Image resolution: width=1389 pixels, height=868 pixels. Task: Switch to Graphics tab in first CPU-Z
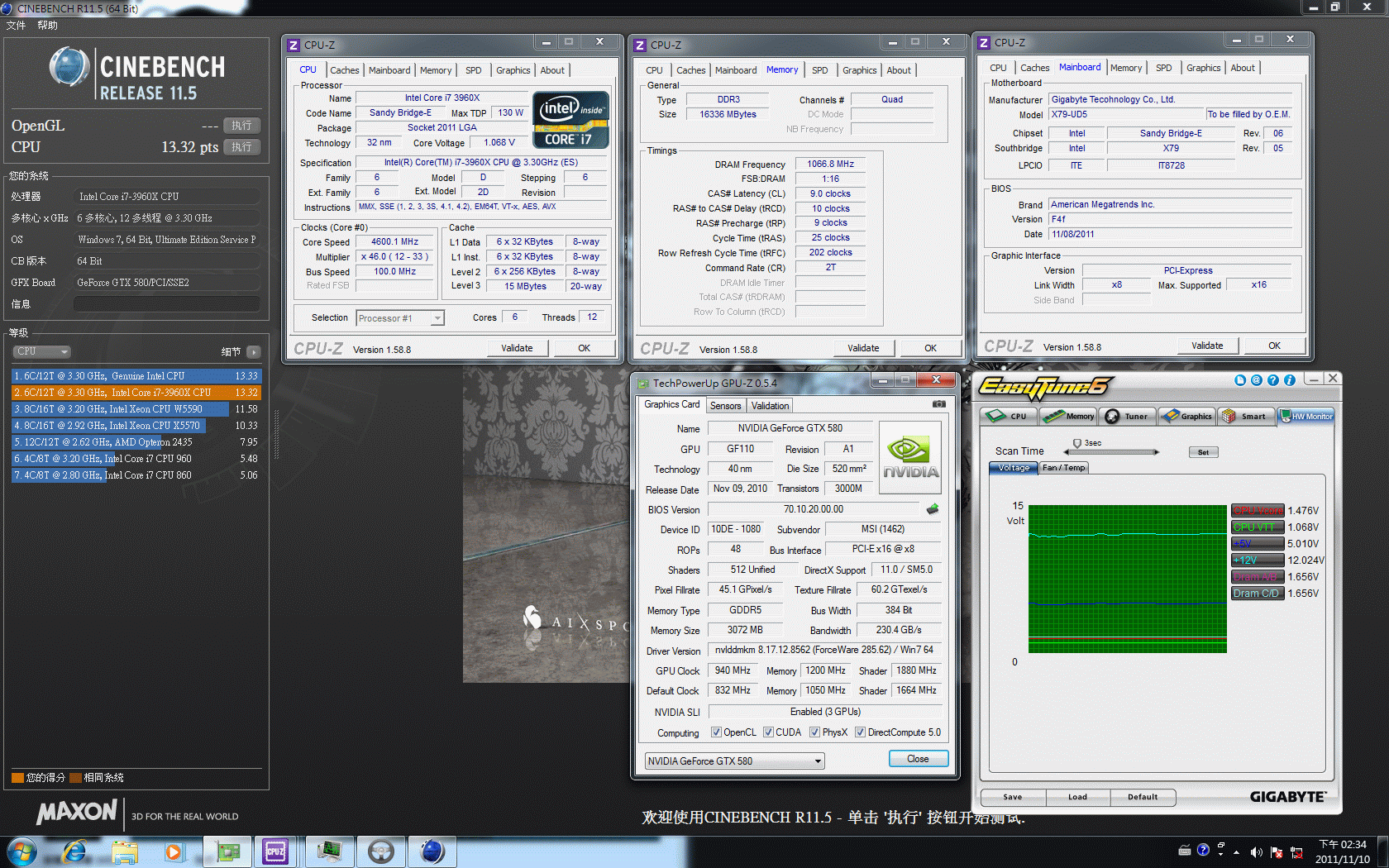click(513, 70)
